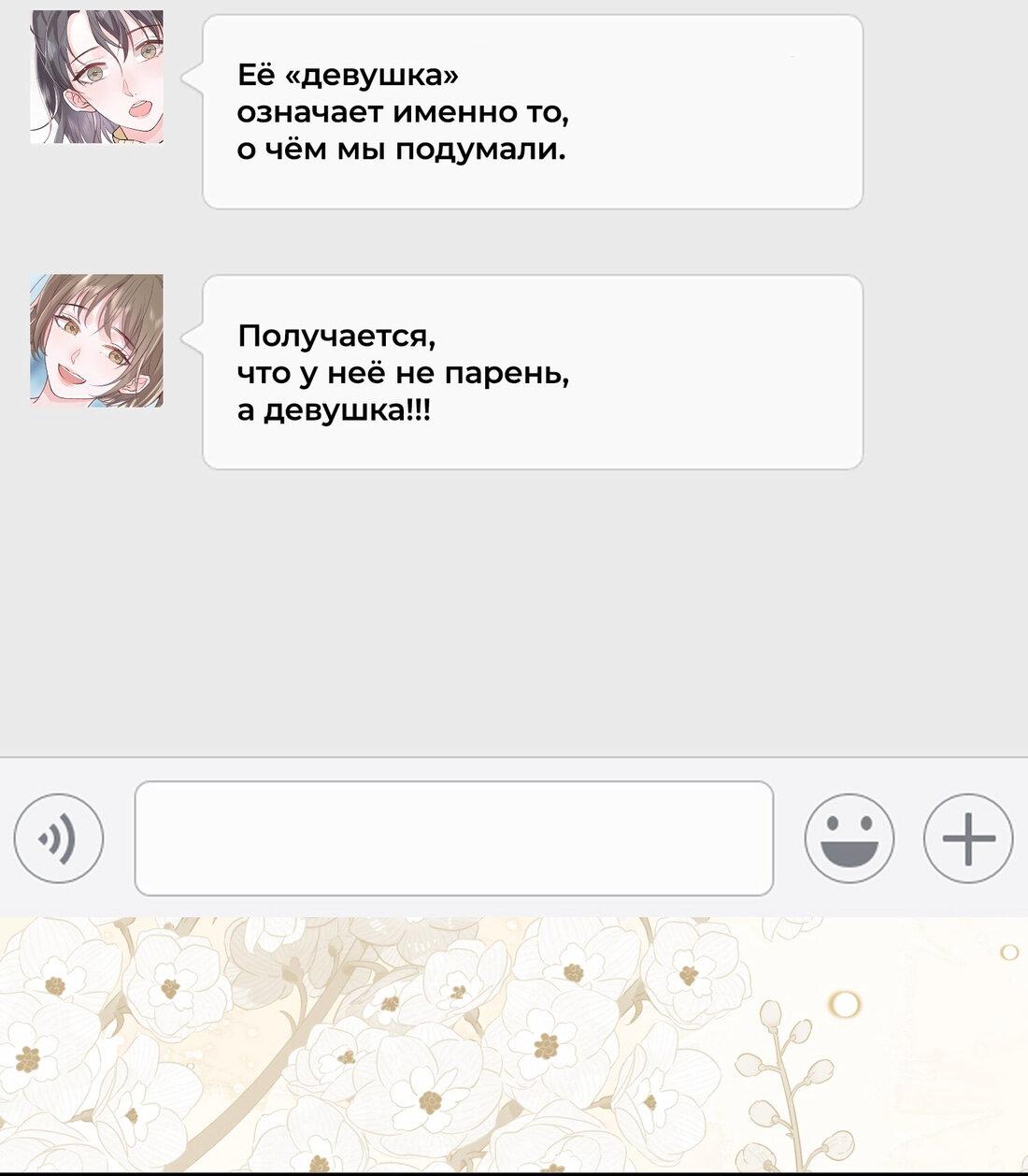The image size is (1028, 1176).
Task: Click the dark-haired girl's avatar
Action: click(x=97, y=78)
